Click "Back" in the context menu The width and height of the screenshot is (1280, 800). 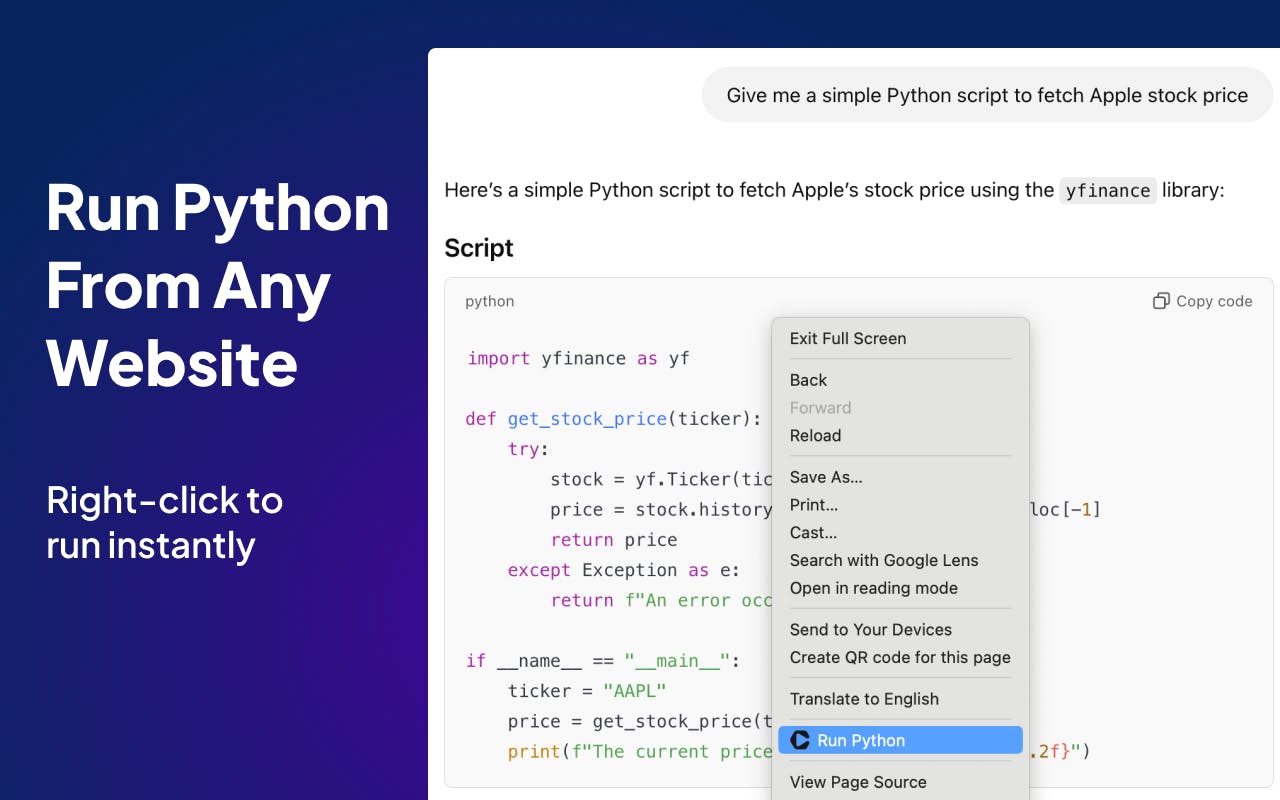tap(808, 380)
